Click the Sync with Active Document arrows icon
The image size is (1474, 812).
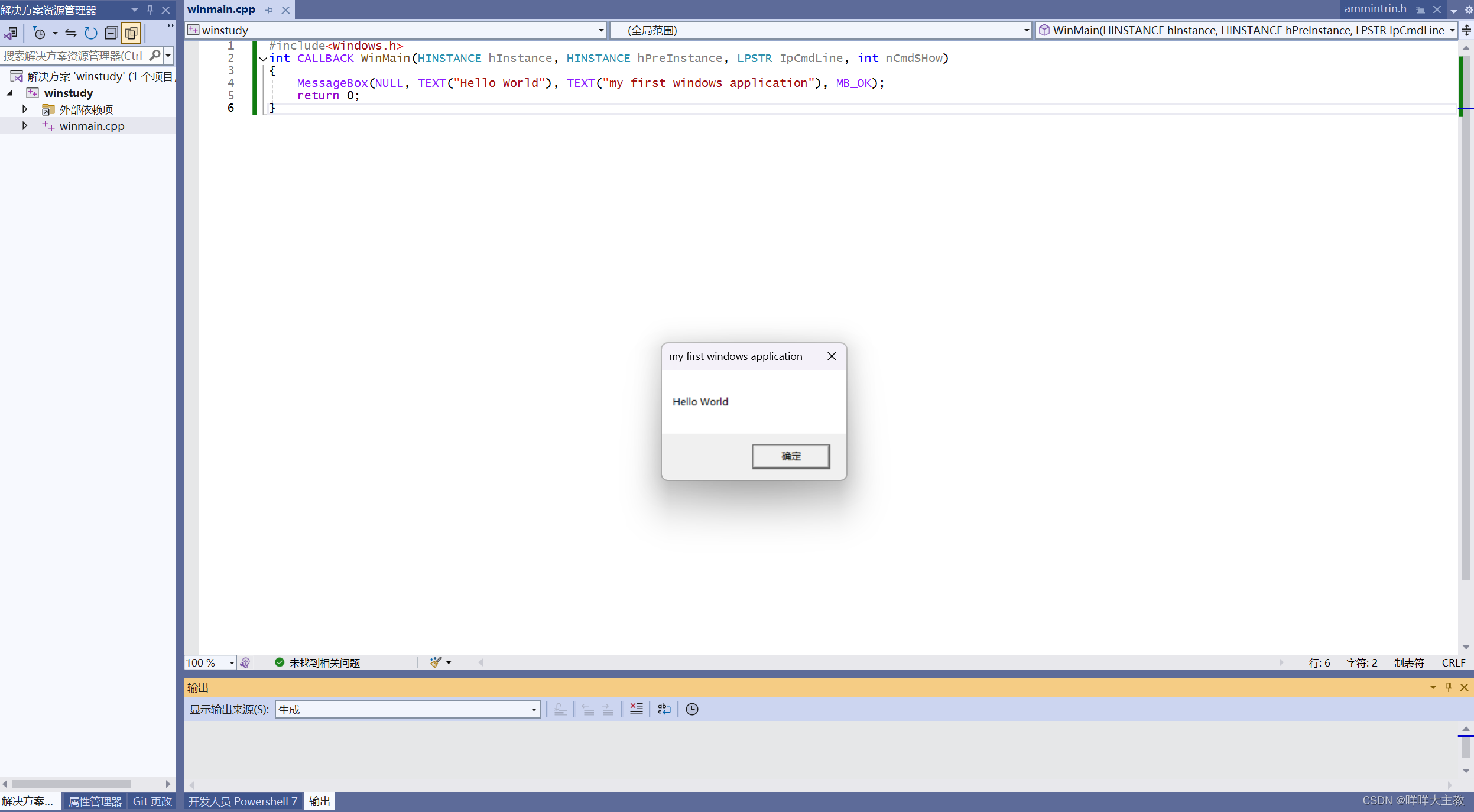point(71,33)
